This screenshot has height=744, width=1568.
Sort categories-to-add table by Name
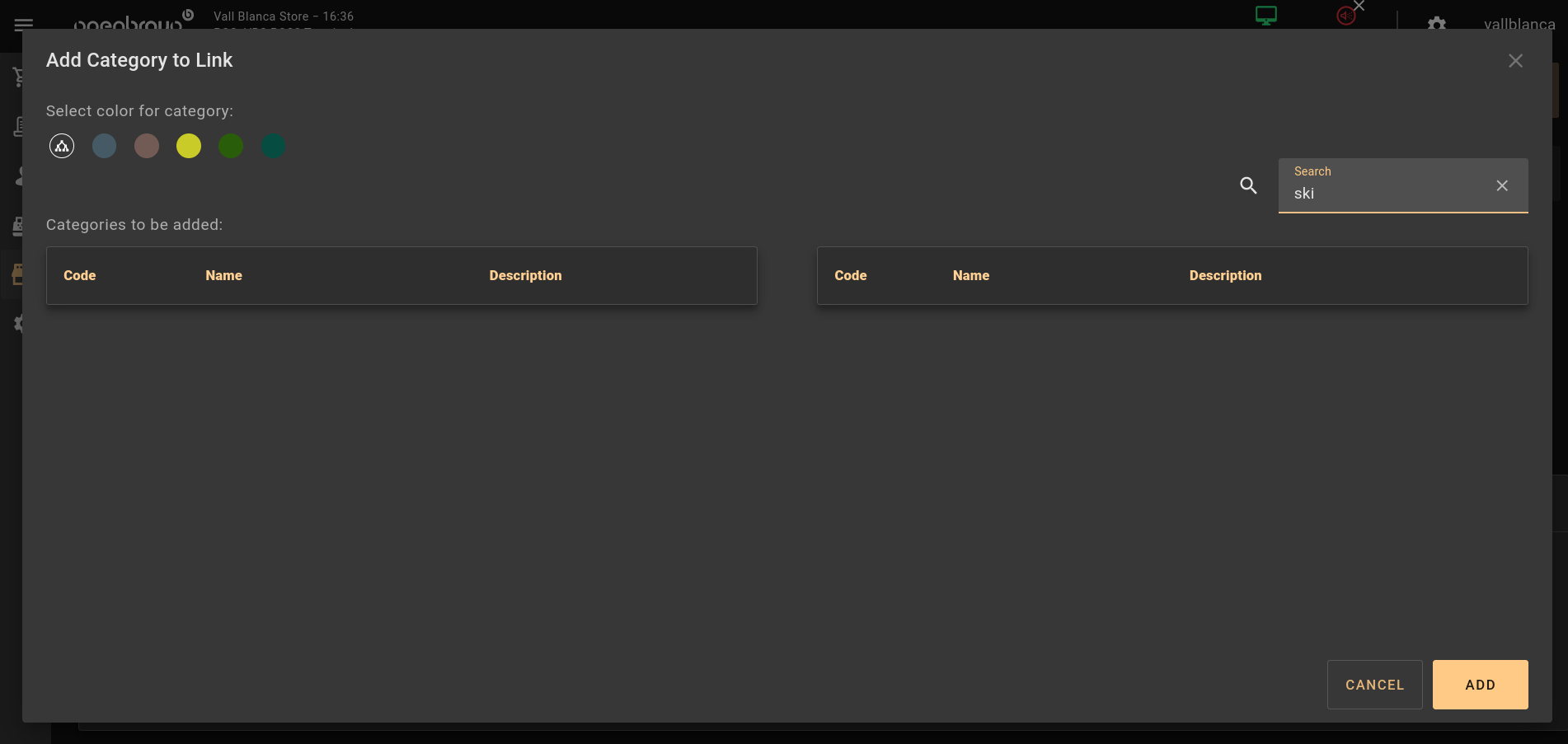[224, 275]
